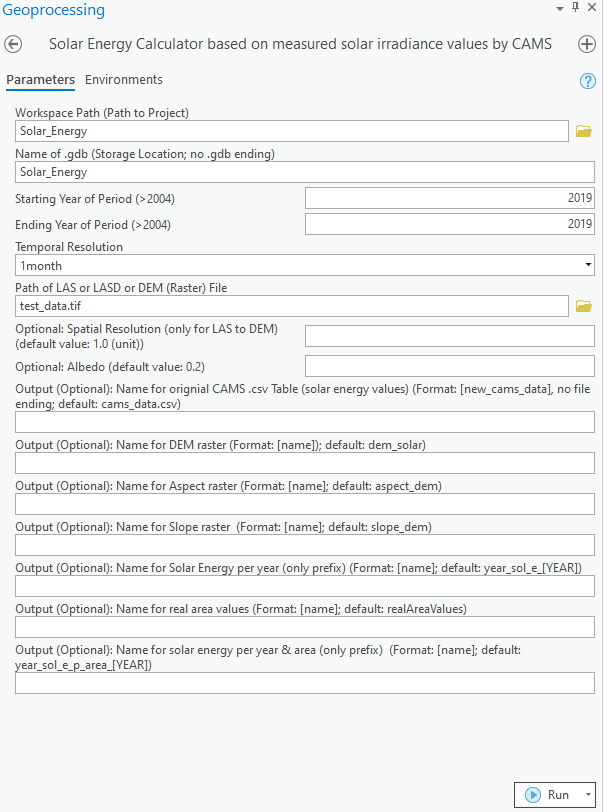Open the Geoprocessing pane options caret
Image resolution: width=604 pixels, height=812 pixels.
[559, 10]
